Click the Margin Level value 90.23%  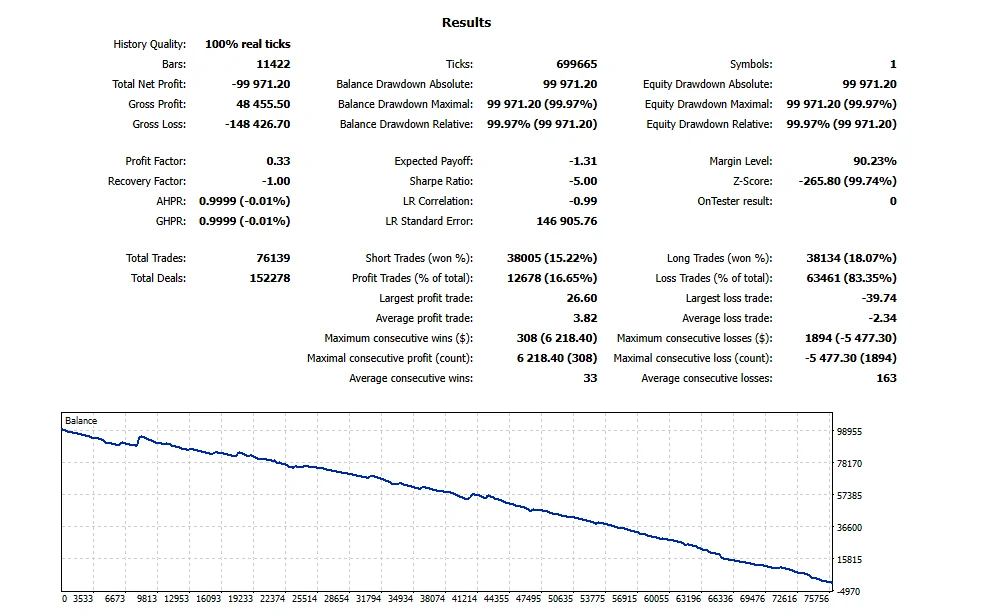pos(875,161)
